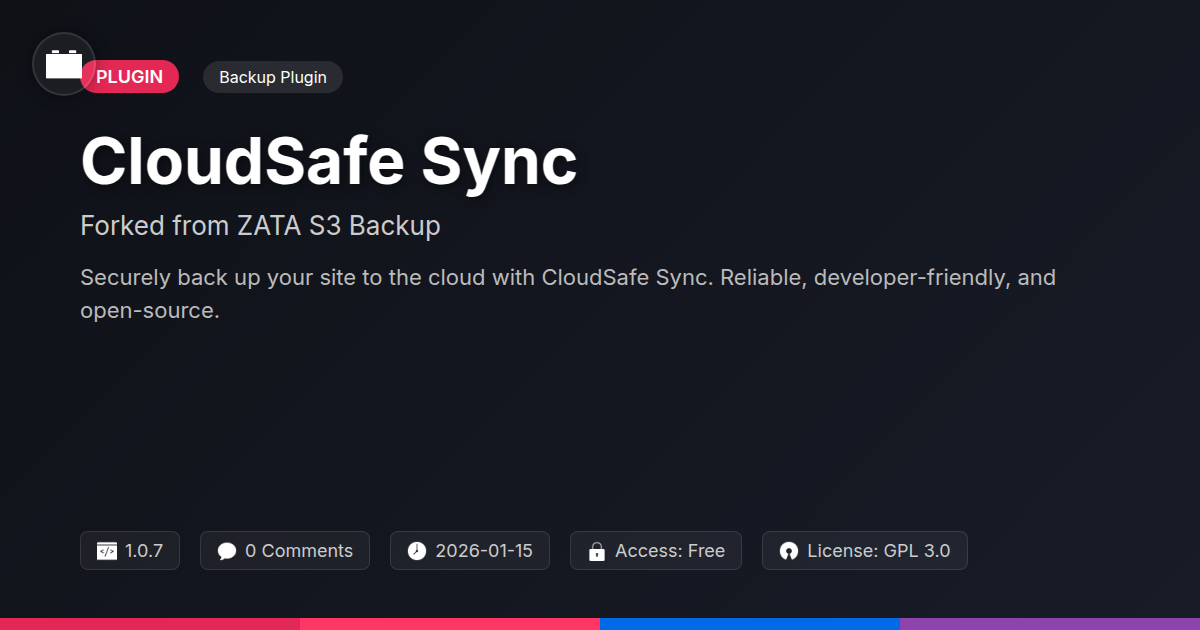Click the padlock access icon
1200x630 pixels.
tap(597, 551)
